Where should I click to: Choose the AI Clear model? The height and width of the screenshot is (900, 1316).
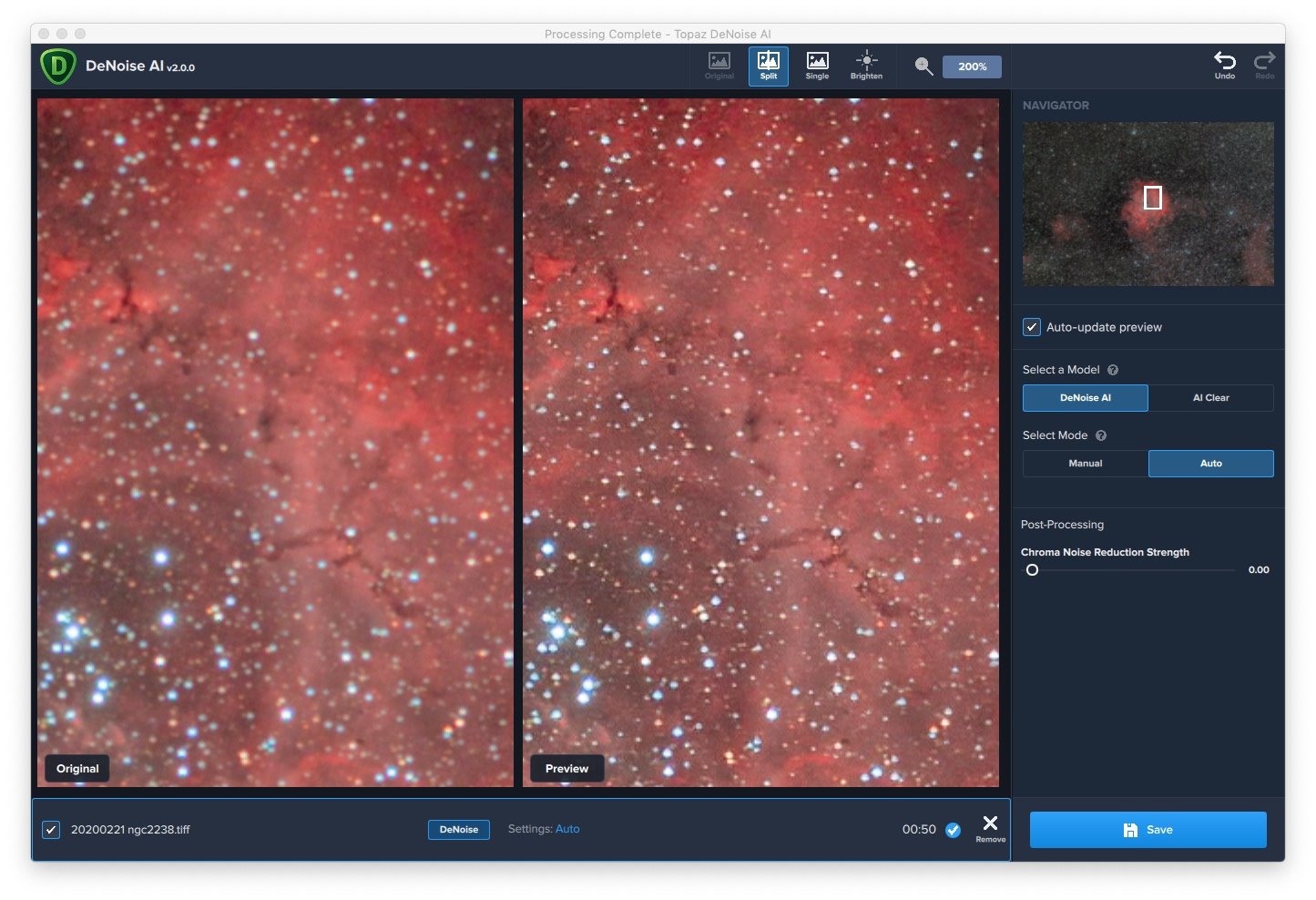[x=1211, y=398]
